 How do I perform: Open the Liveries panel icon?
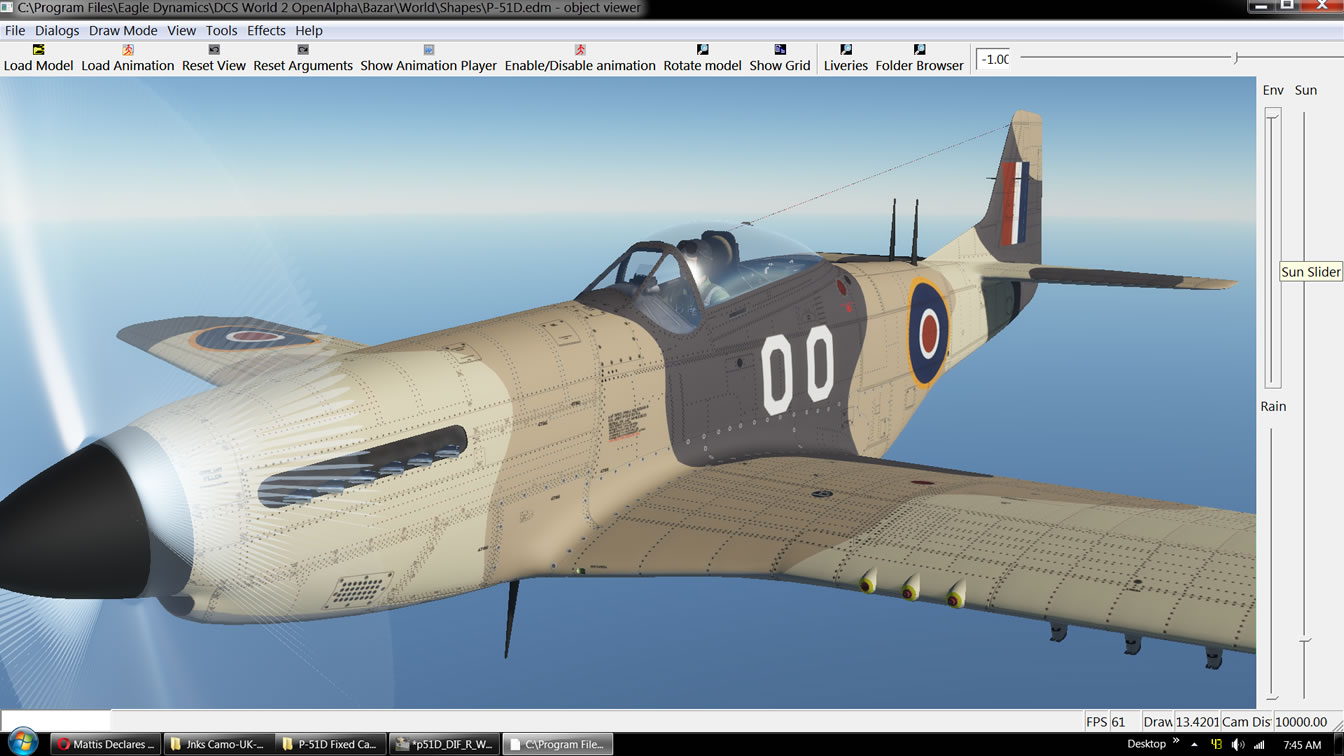846,50
